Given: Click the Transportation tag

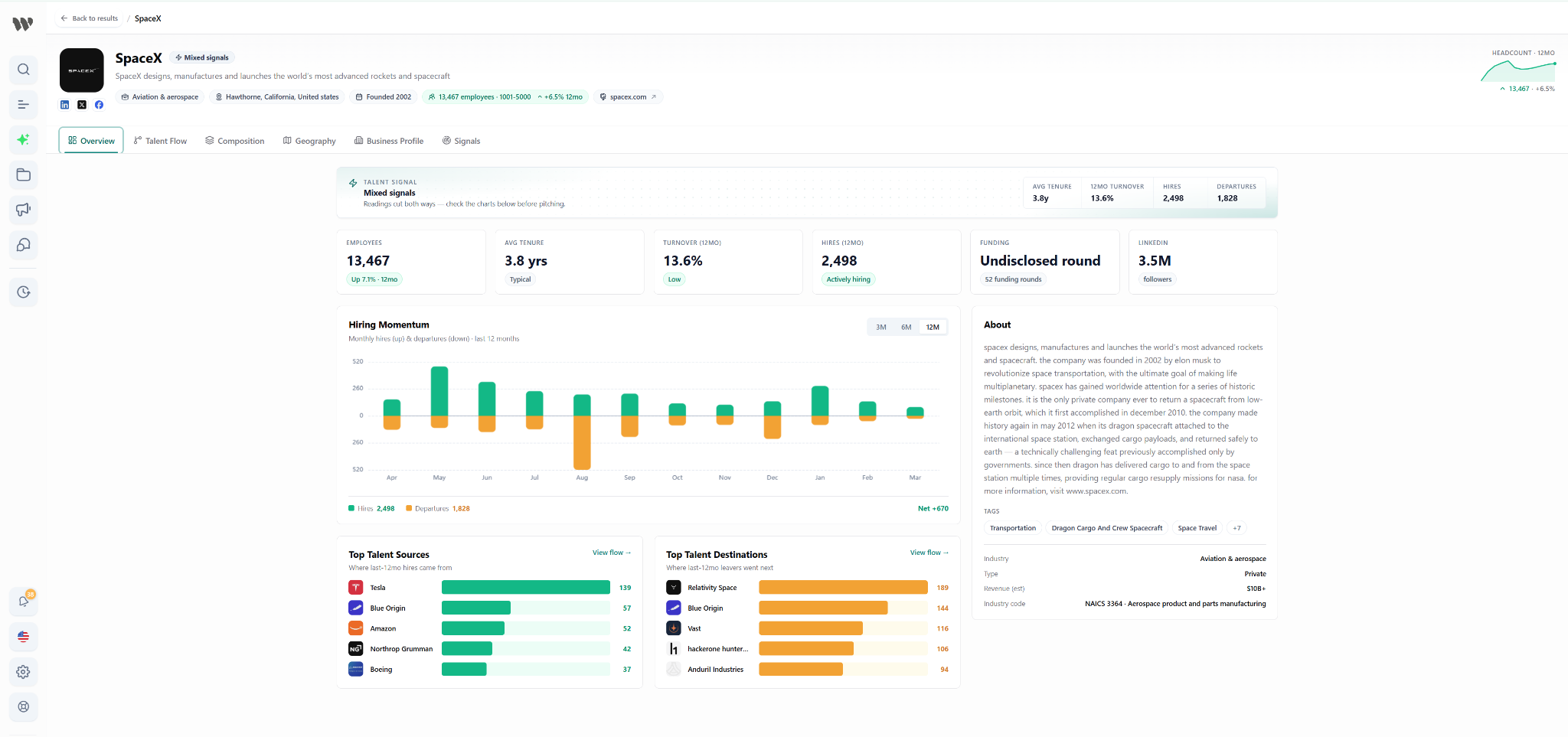Looking at the screenshot, I should click(x=1013, y=528).
